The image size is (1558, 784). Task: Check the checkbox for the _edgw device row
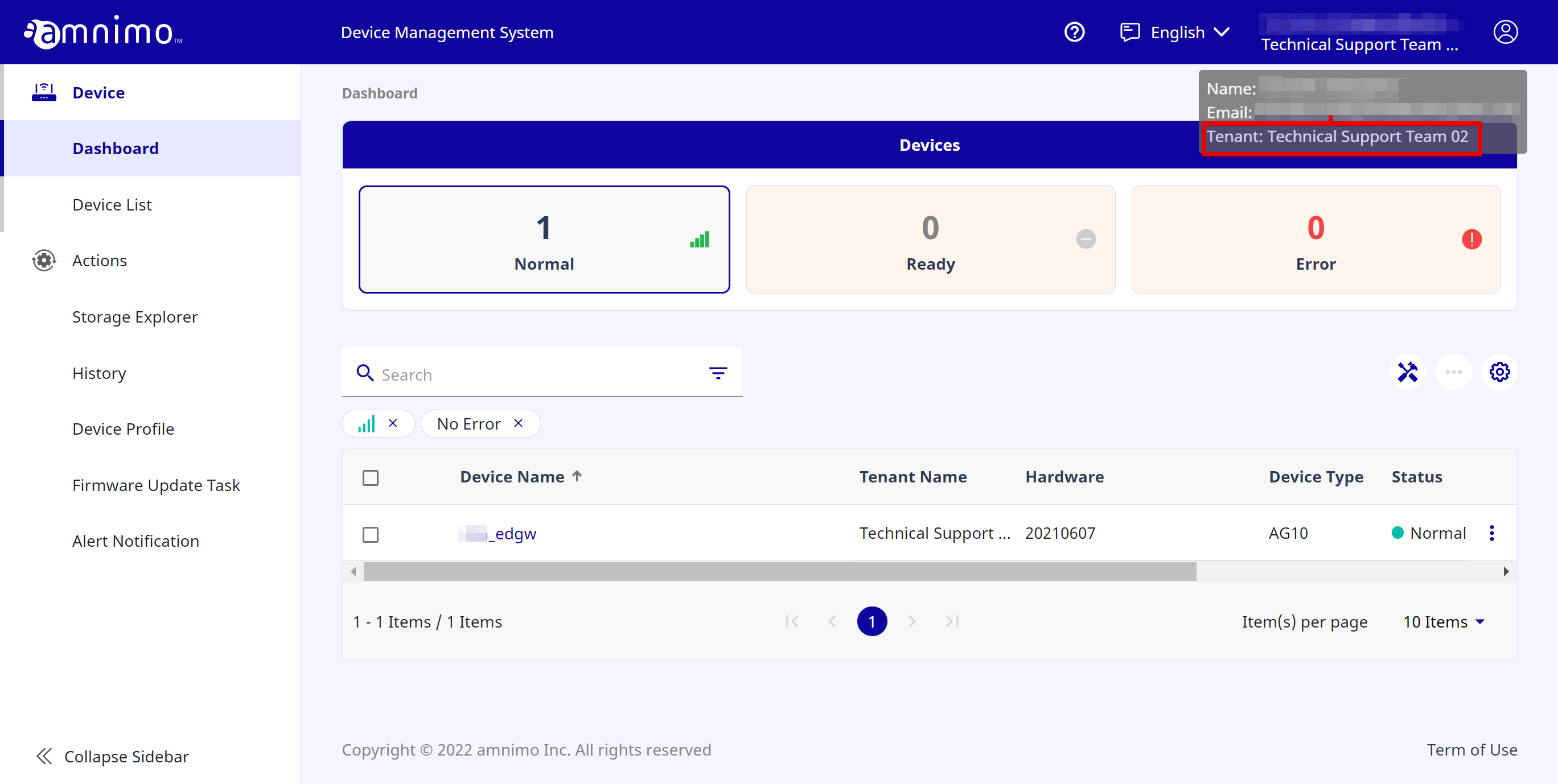click(x=371, y=534)
